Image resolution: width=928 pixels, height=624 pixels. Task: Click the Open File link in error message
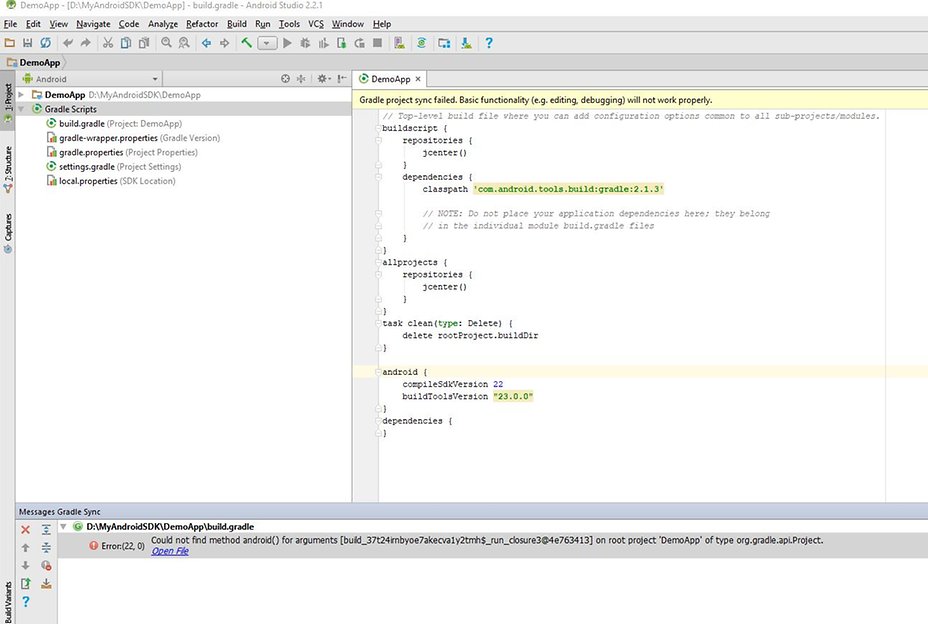pos(170,551)
